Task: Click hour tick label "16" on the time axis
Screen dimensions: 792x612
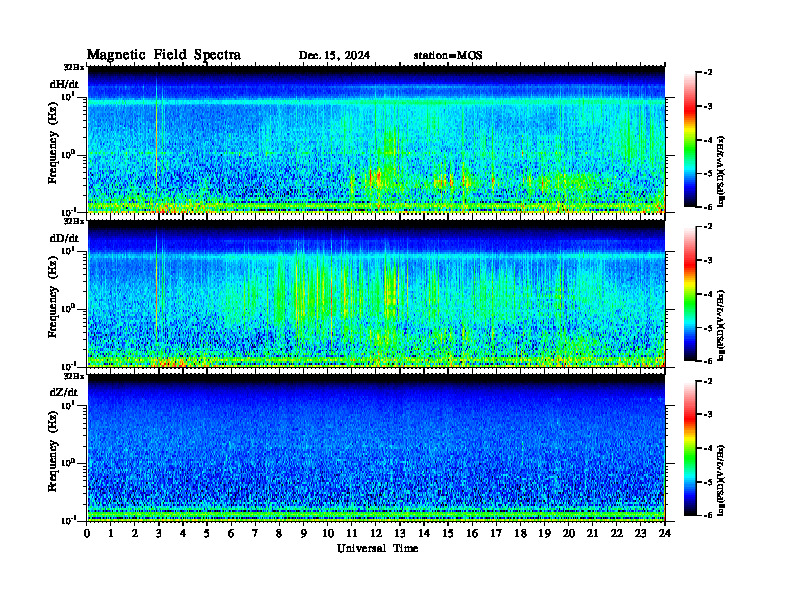Action: [x=472, y=533]
